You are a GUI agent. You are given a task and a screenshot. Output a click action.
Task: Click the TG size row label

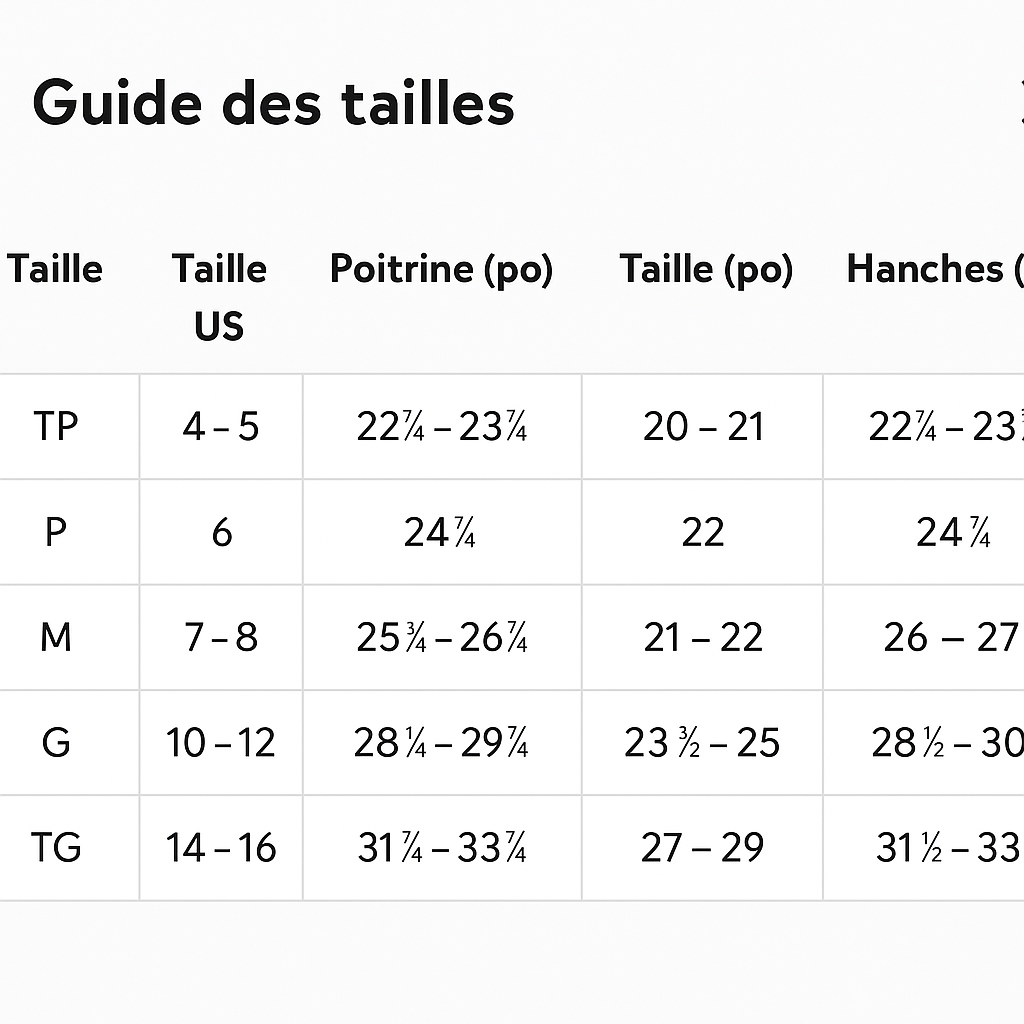click(55, 848)
